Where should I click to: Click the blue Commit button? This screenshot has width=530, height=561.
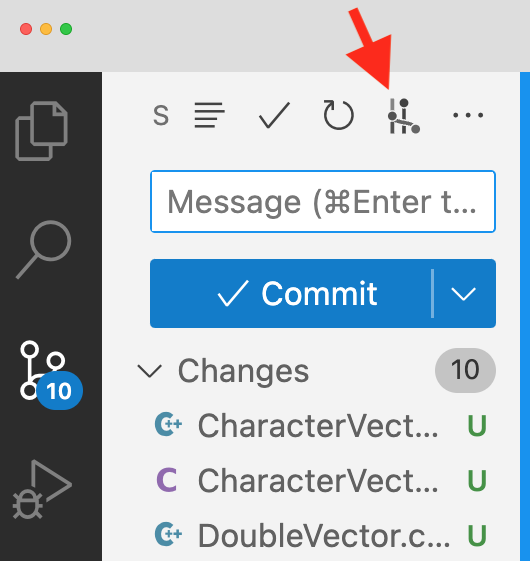[x=291, y=293]
